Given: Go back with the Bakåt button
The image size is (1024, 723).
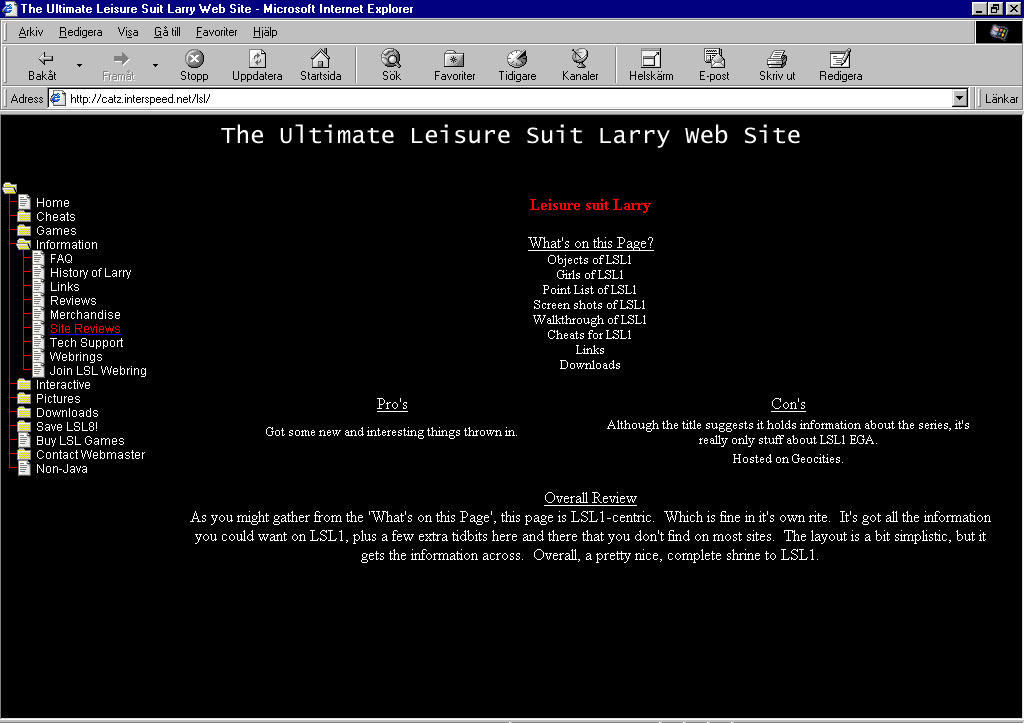Looking at the screenshot, I should pos(42,65).
